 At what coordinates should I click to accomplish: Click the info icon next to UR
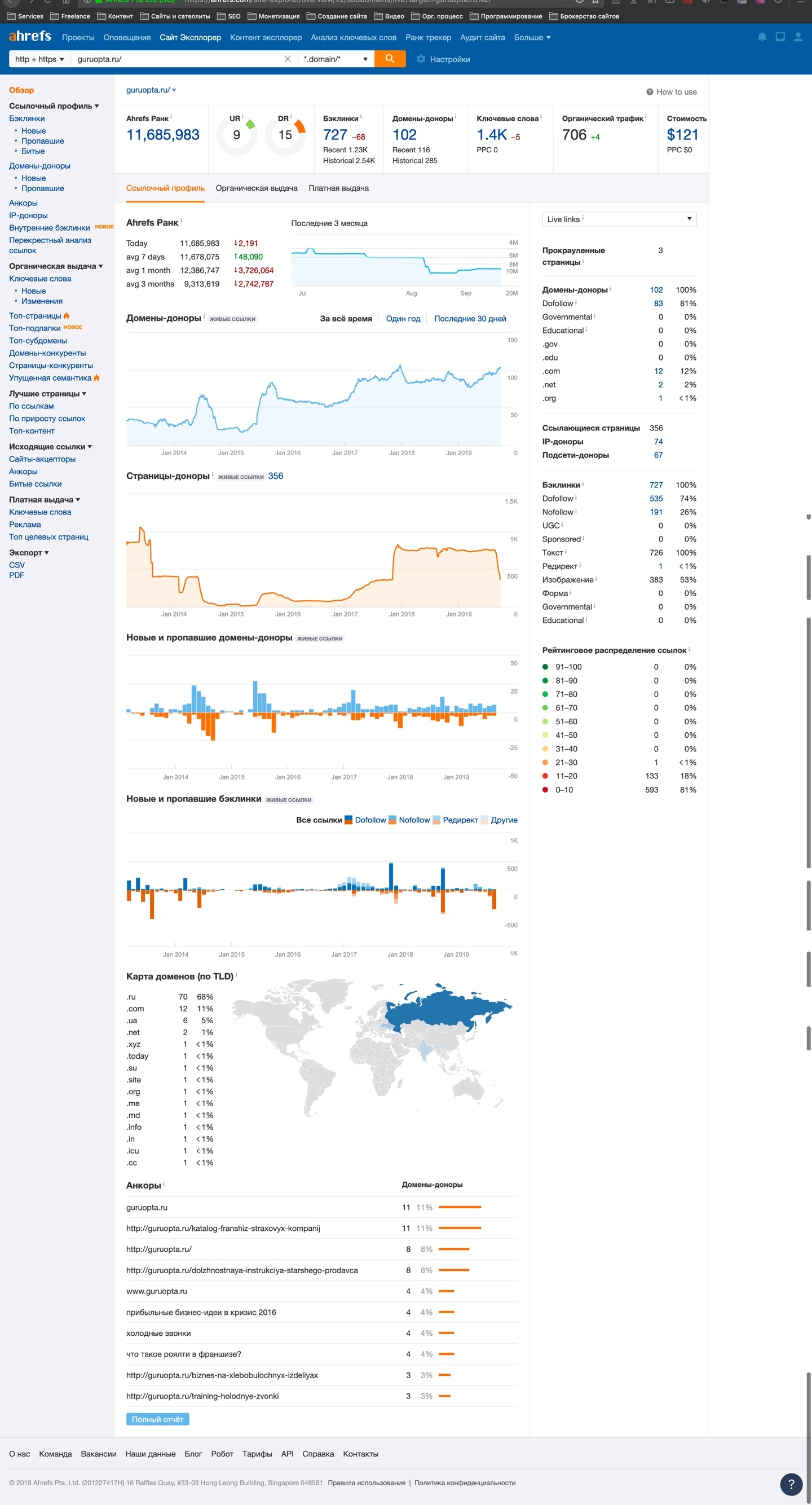tap(242, 117)
